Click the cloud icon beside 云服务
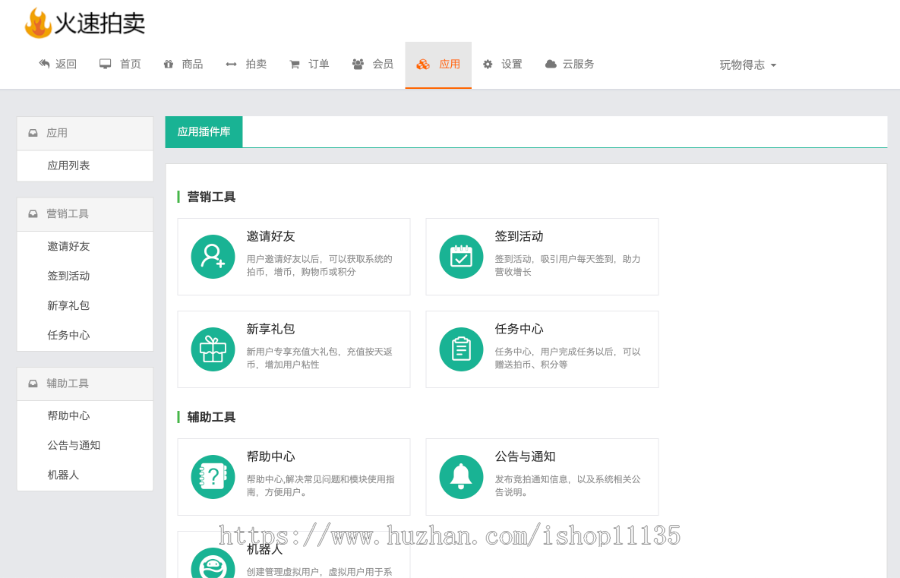The image size is (900, 578). point(550,64)
